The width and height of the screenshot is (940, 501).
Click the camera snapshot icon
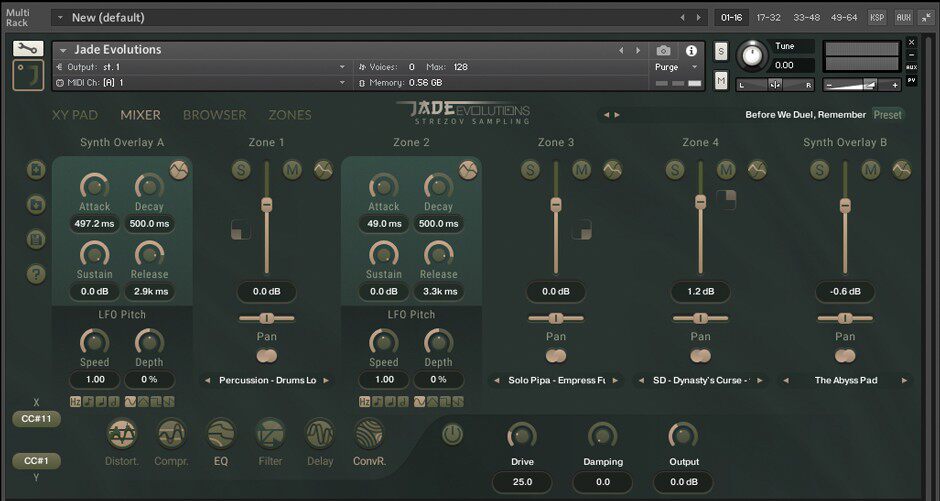coord(663,50)
